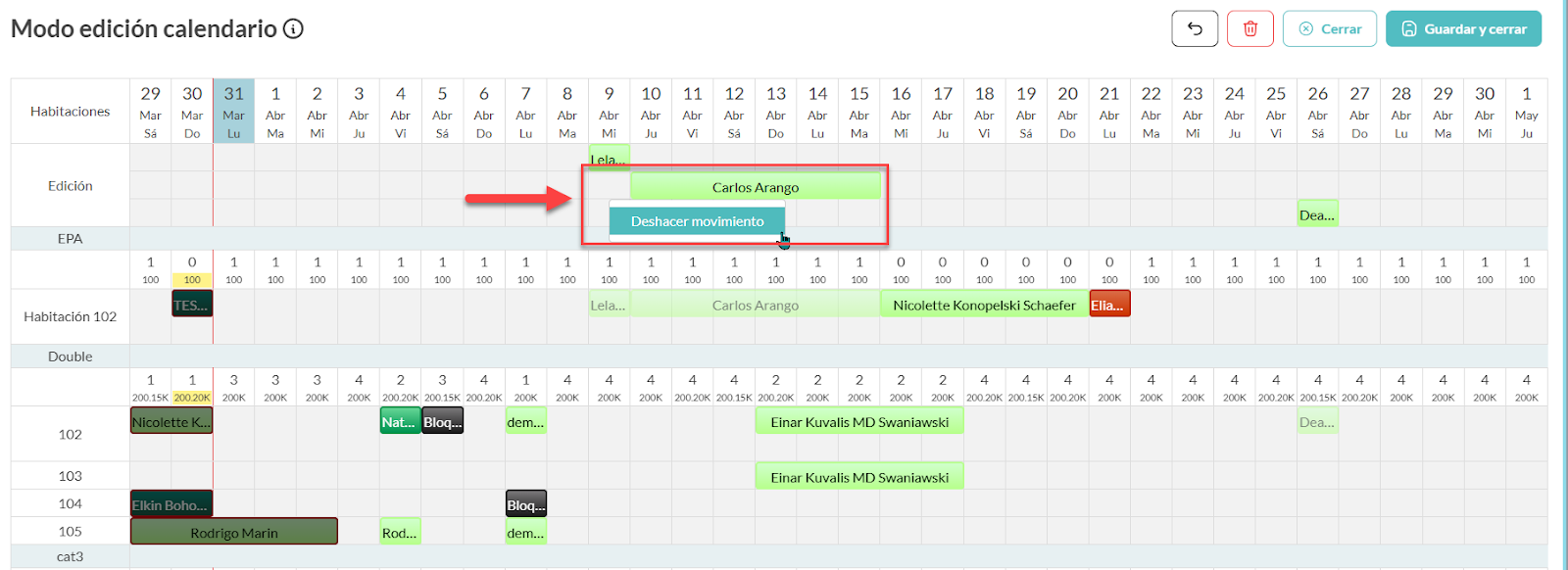This screenshot has height=570, width=1568.
Task: Expand the cat3 category row
Action: coord(70,556)
